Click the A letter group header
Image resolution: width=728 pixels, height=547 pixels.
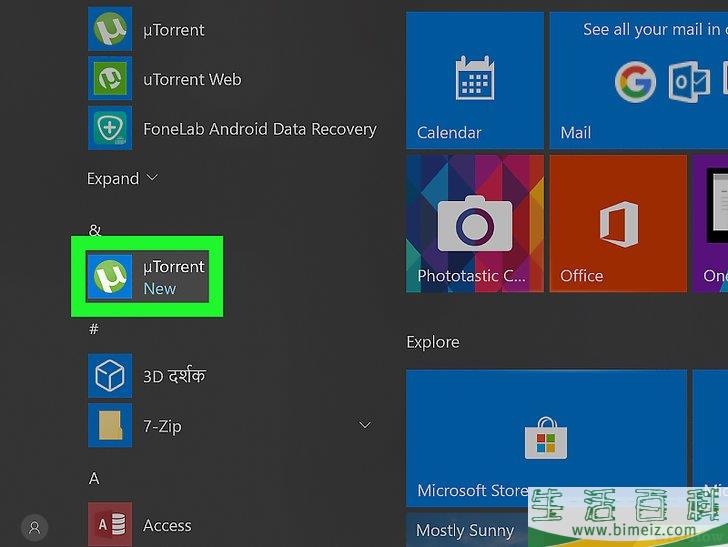(x=94, y=478)
